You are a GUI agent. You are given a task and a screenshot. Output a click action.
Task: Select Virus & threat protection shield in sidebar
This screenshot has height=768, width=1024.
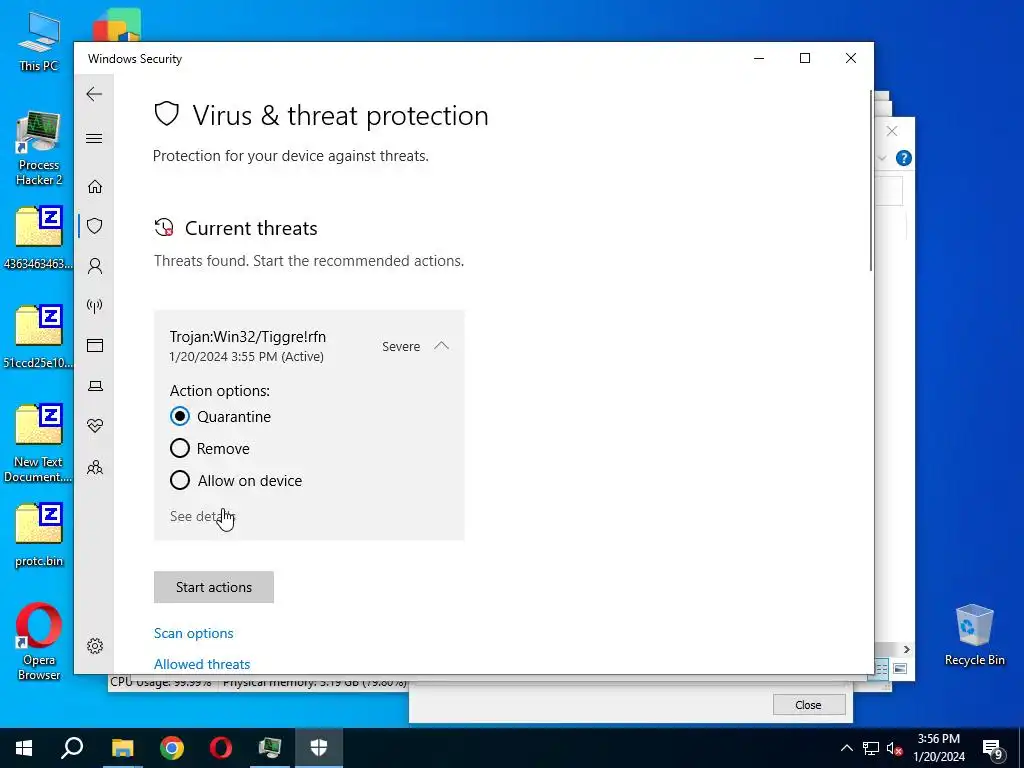(95, 226)
